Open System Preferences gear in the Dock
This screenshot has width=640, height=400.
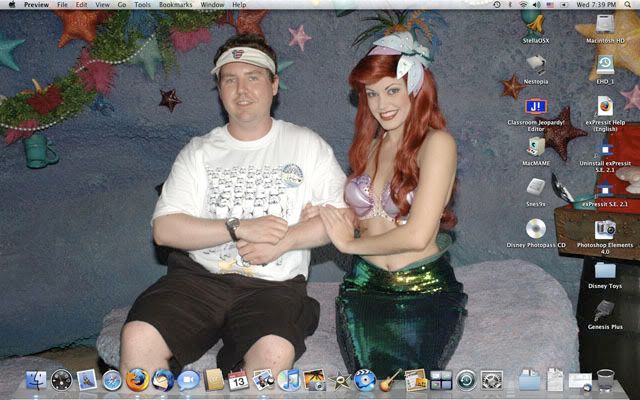tap(491, 380)
